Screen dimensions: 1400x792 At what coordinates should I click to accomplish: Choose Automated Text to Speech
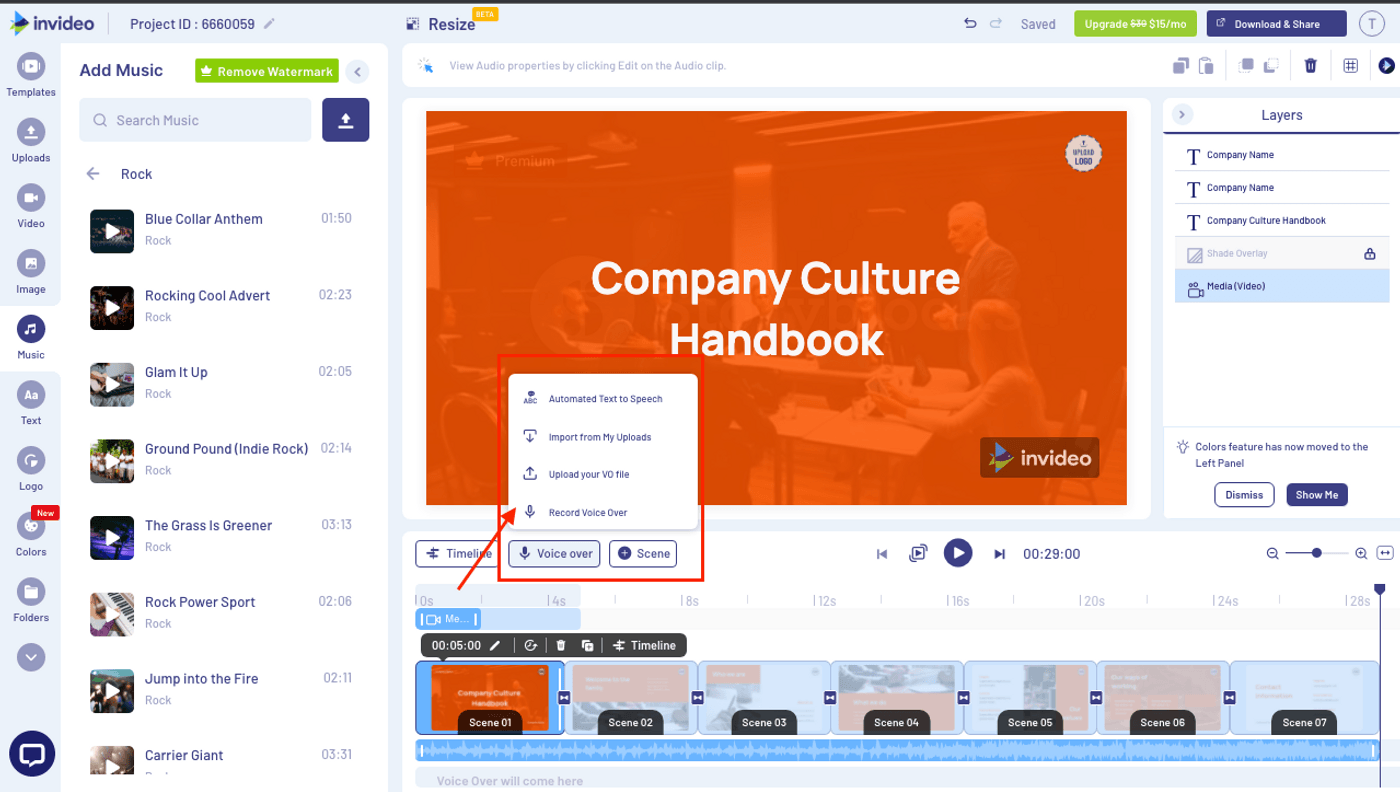click(x=603, y=399)
